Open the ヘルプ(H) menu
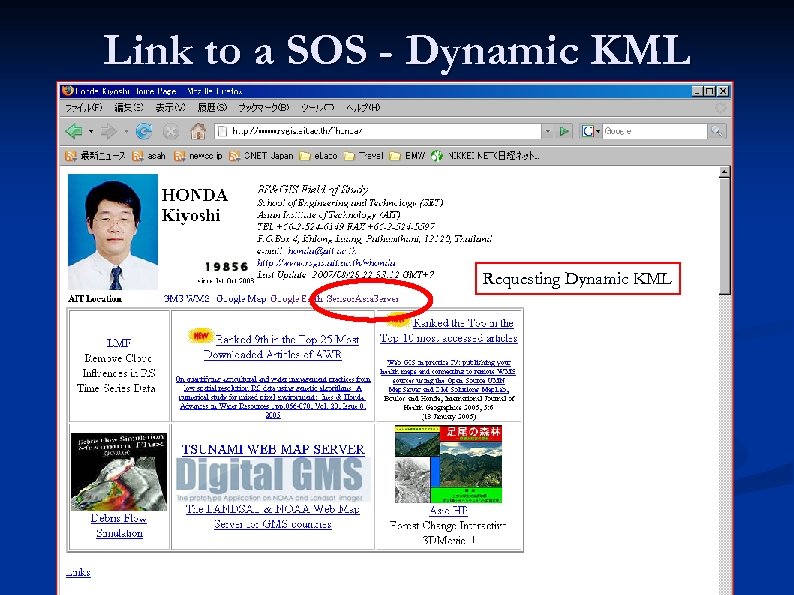 point(363,107)
